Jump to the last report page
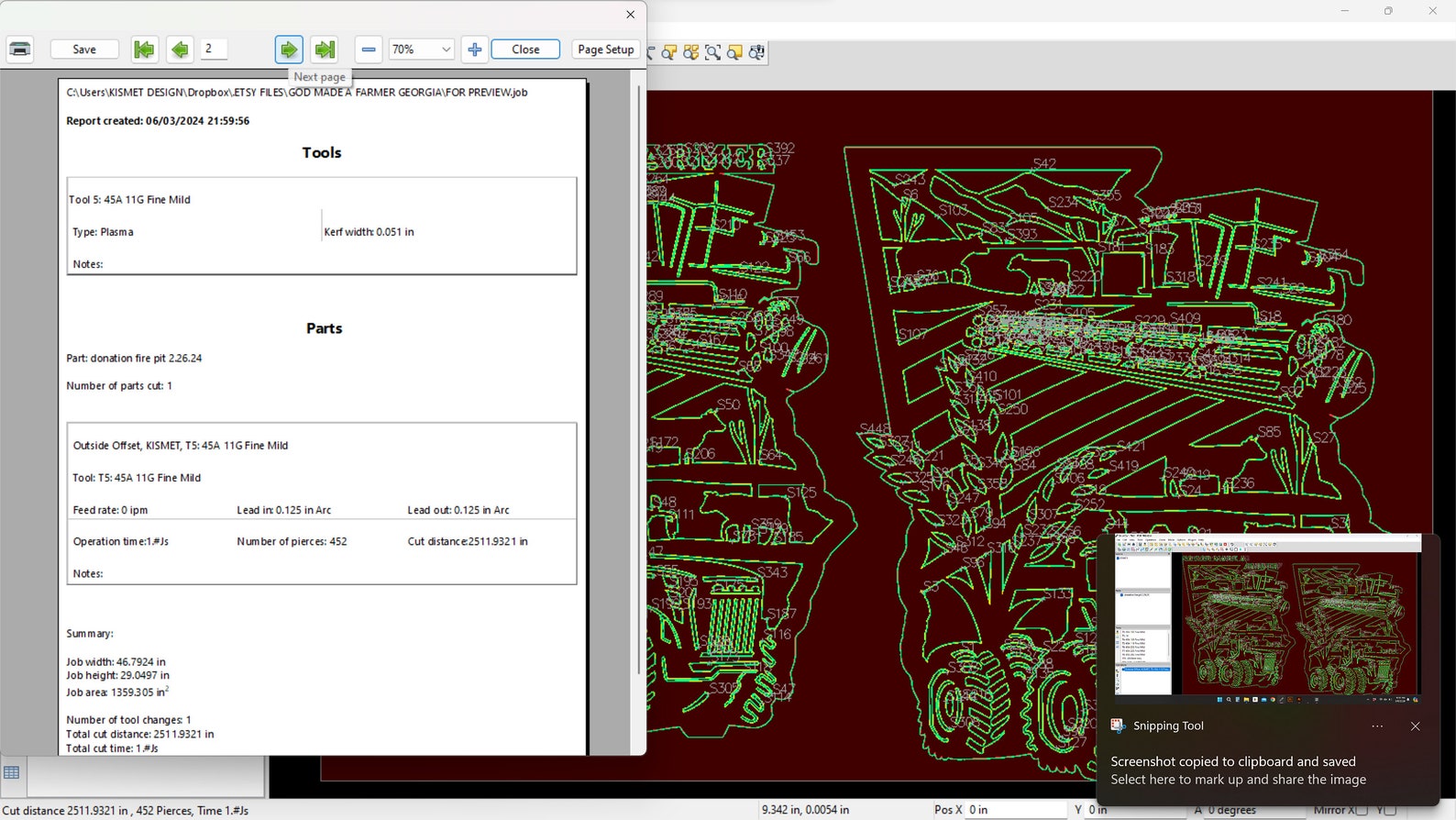 [x=325, y=50]
